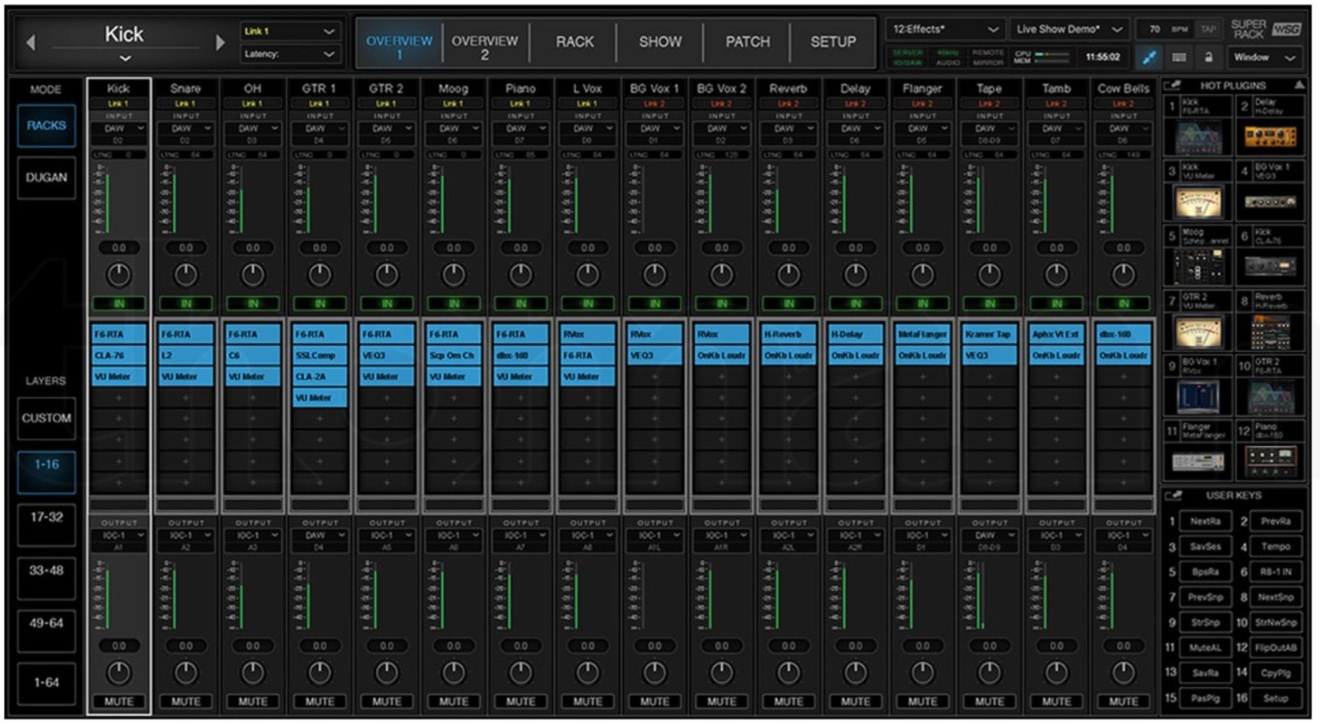Screen dimensions: 1320x726
Task: Adjust the Delay output gain knob
Action: tap(855, 672)
